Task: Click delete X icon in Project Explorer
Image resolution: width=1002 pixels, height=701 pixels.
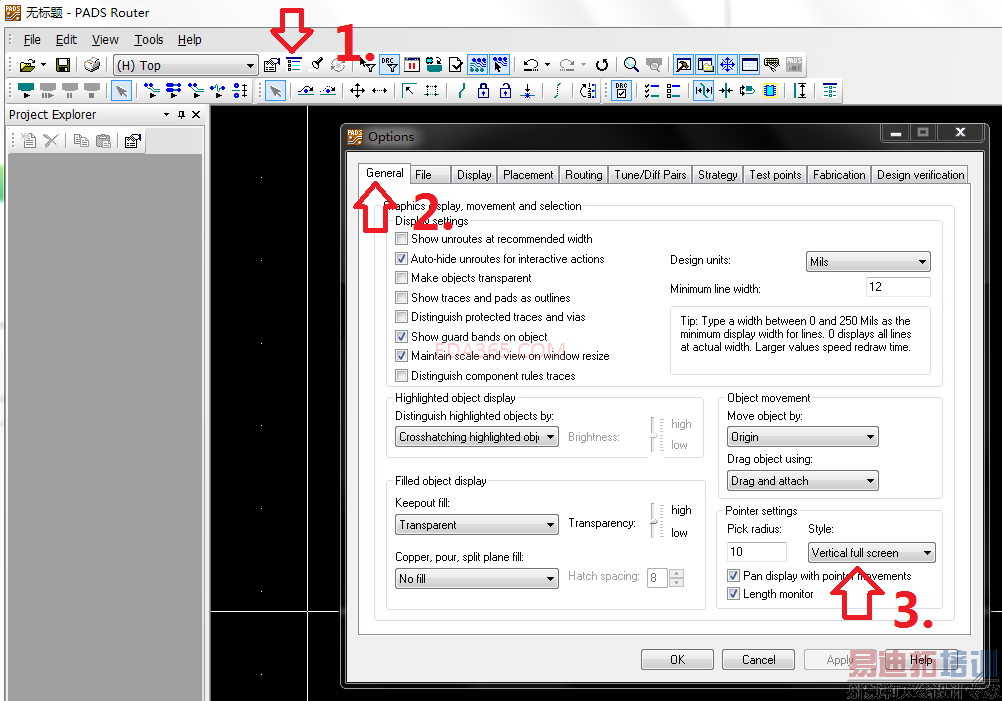Action: tap(51, 141)
